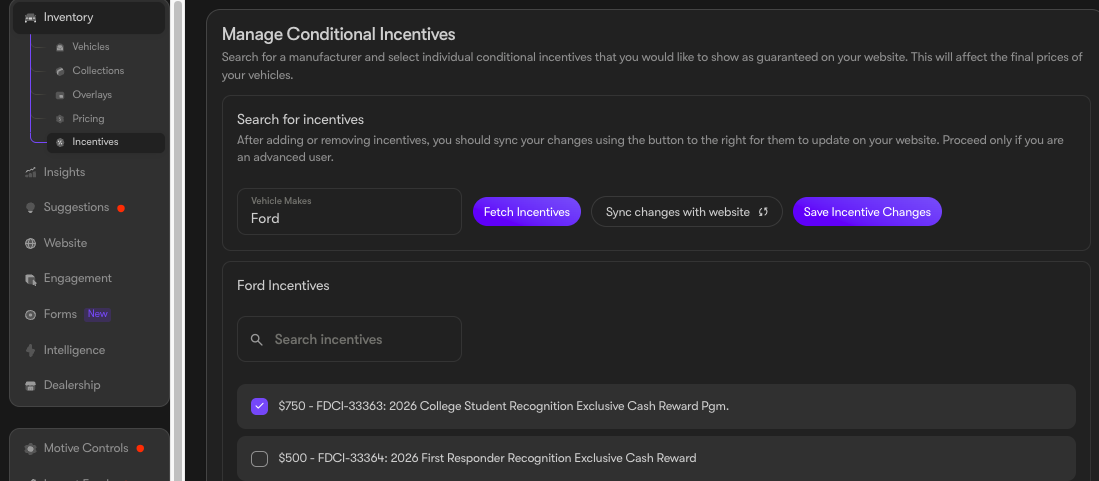Select Incentives in sidebar
Screen dimensions: 1099x481
106,142
